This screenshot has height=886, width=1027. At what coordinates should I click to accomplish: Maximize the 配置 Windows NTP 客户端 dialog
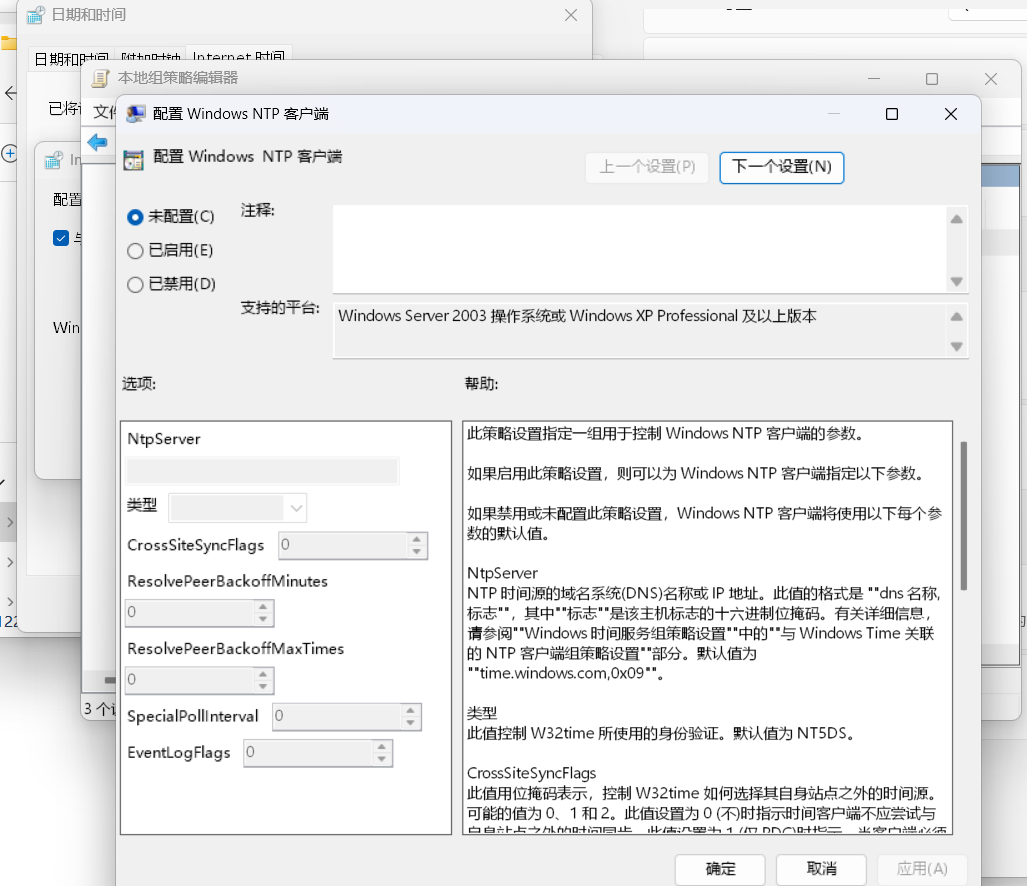[x=891, y=114]
